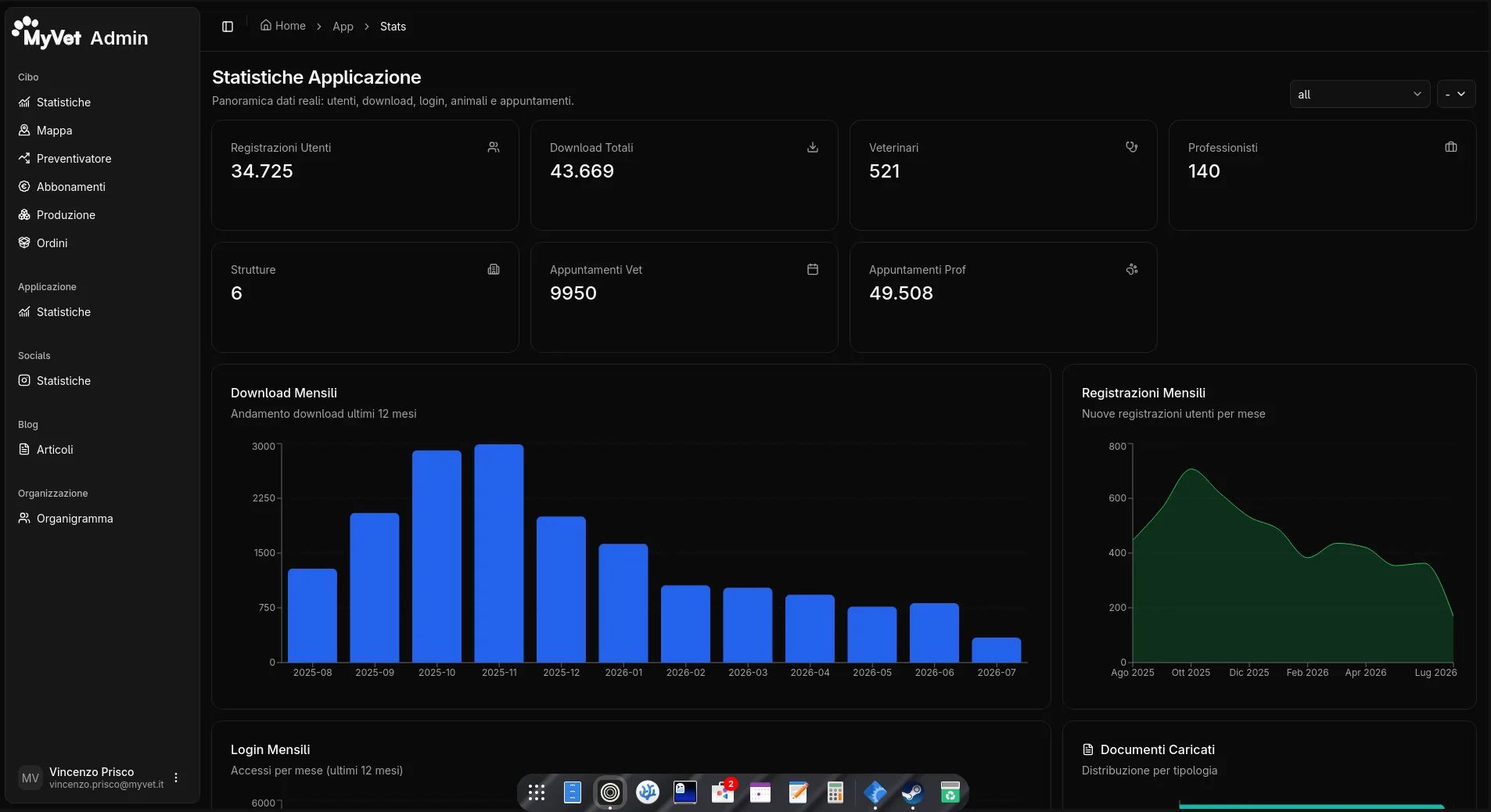
Task: Open the calendar dock icon
Action: (x=760, y=792)
